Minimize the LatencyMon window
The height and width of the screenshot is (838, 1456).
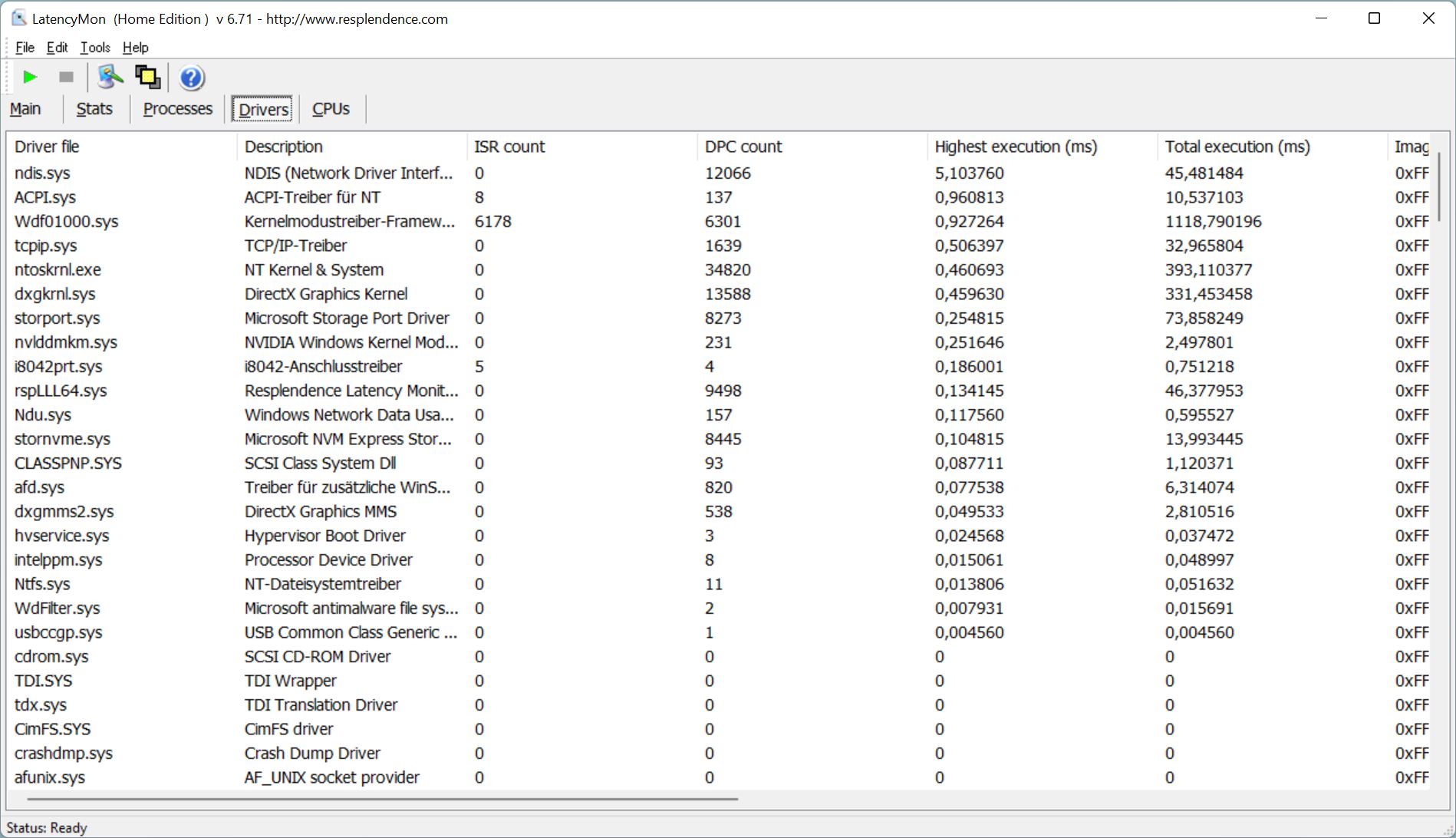[x=1321, y=18]
